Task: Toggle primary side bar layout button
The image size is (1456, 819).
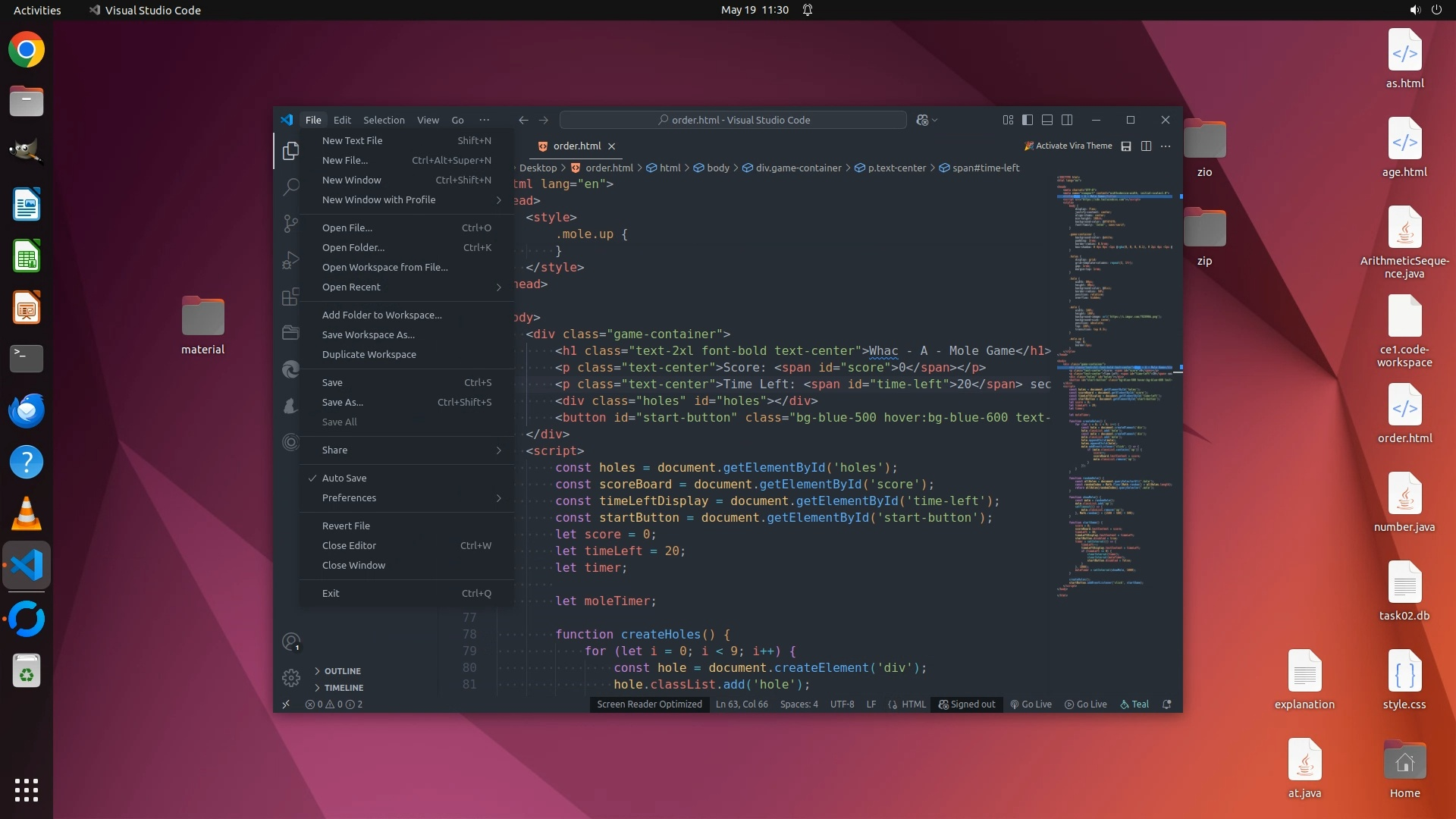Action: [x=1028, y=120]
